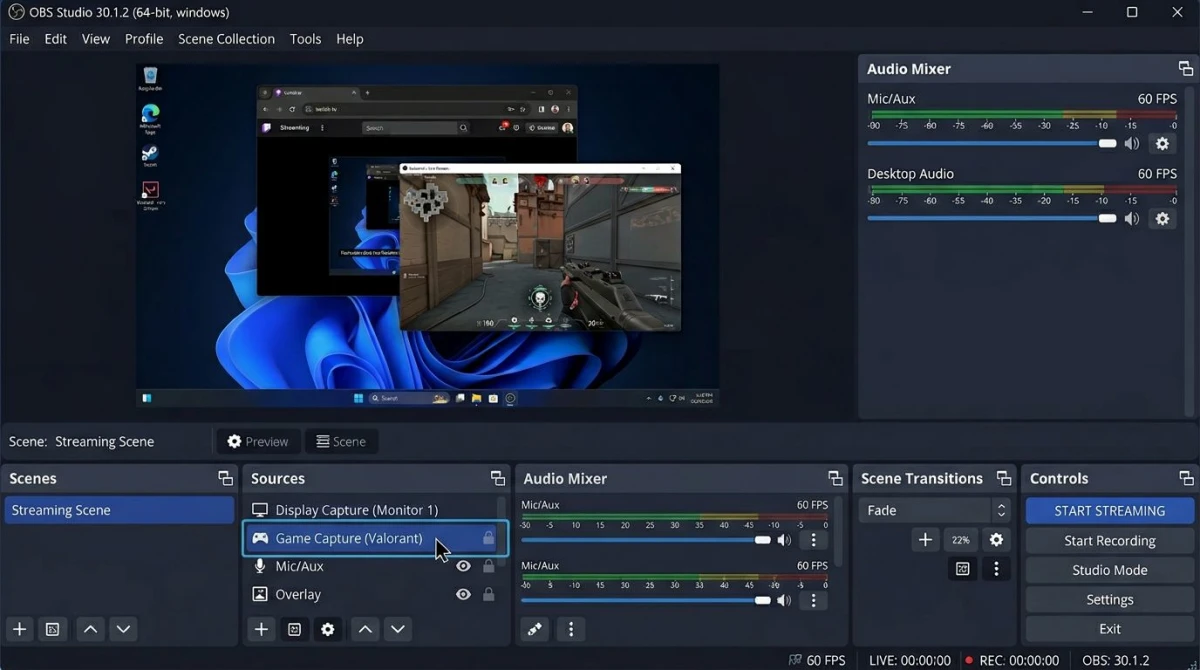Enable Studio Mode
The image size is (1200, 670).
tap(1110, 570)
